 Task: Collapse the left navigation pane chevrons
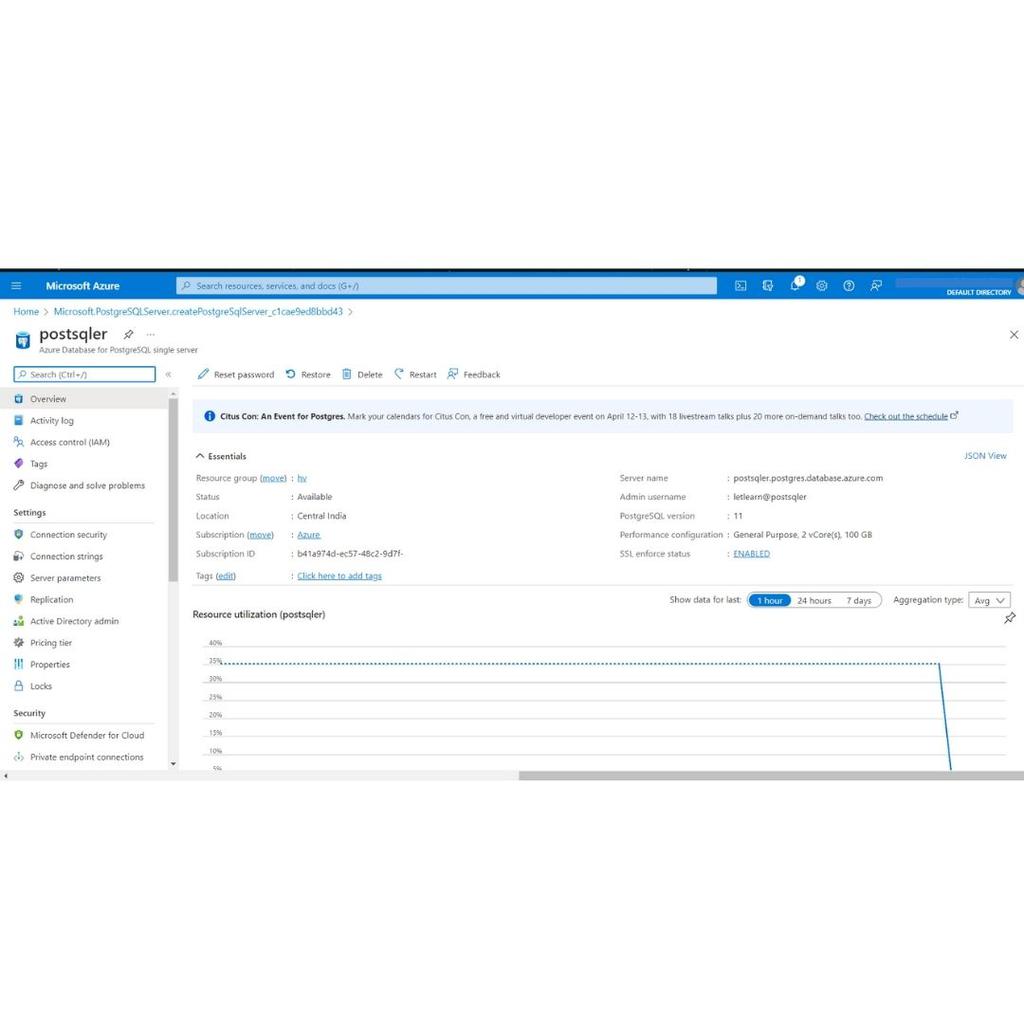point(168,374)
